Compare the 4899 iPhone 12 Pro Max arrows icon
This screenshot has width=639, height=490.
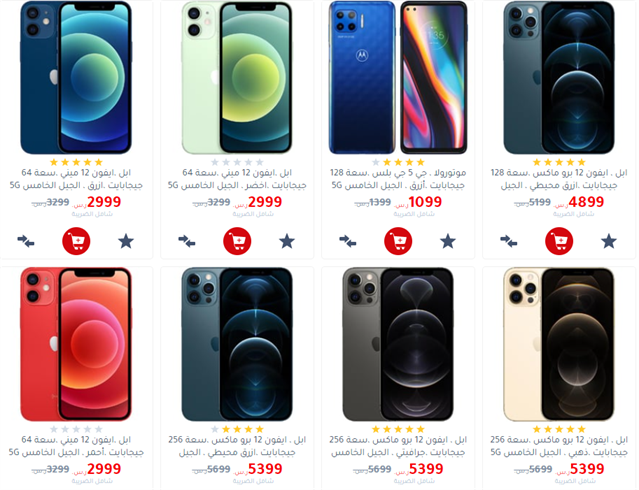(509, 241)
